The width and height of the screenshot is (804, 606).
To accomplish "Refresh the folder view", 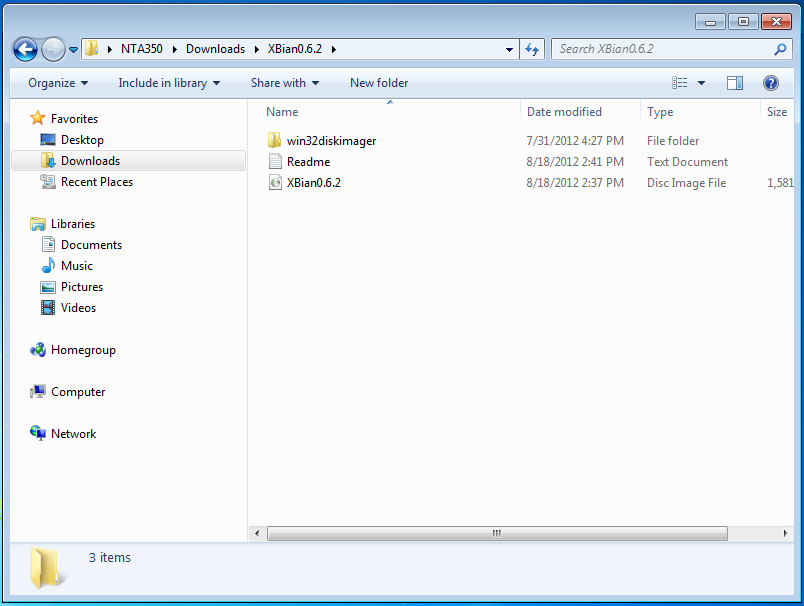I will pyautogui.click(x=532, y=50).
